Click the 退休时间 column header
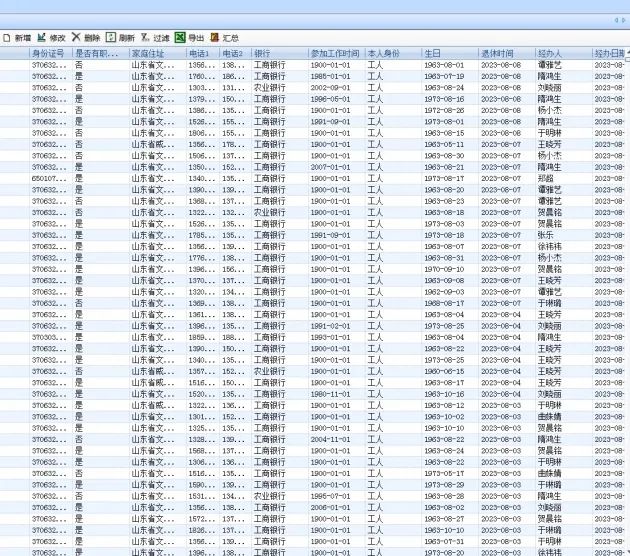The height and width of the screenshot is (556, 630). click(497, 53)
